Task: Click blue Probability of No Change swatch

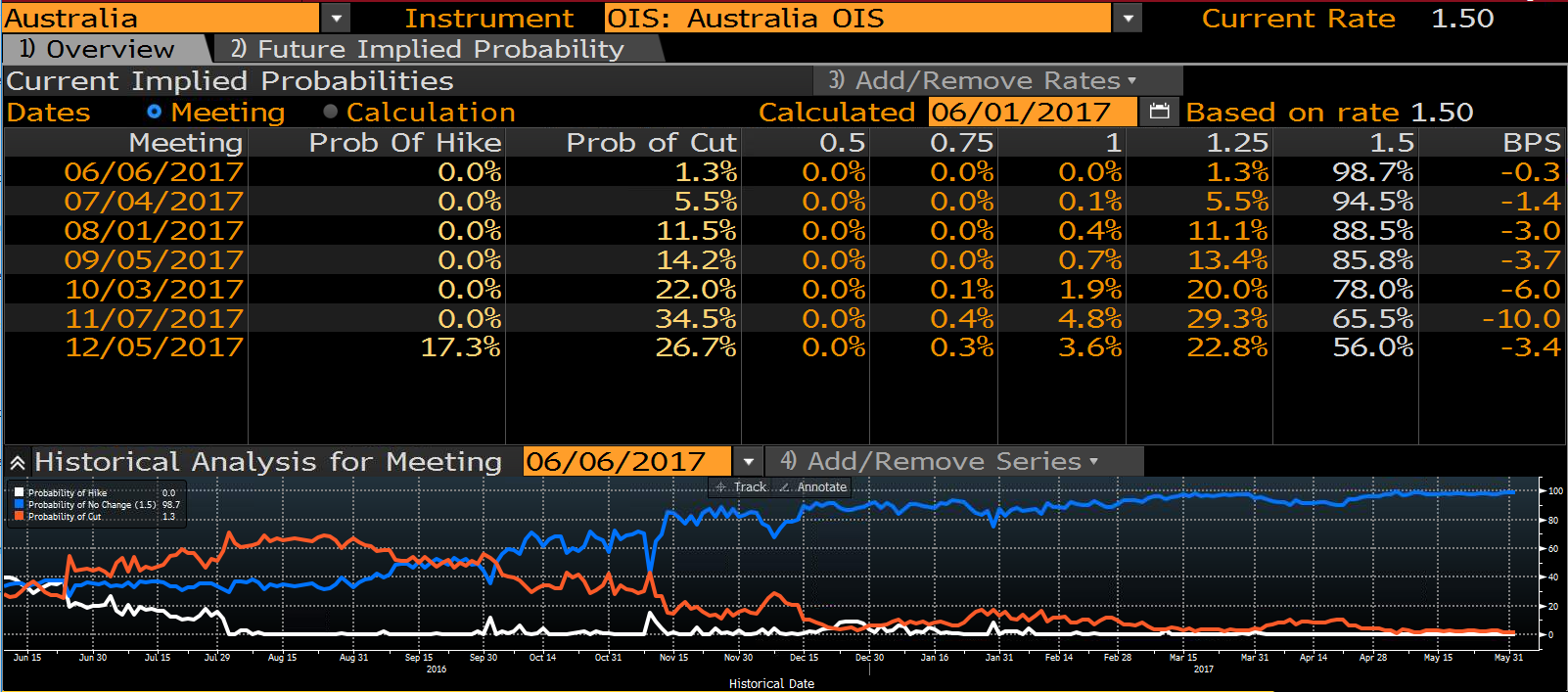Action: (20, 505)
